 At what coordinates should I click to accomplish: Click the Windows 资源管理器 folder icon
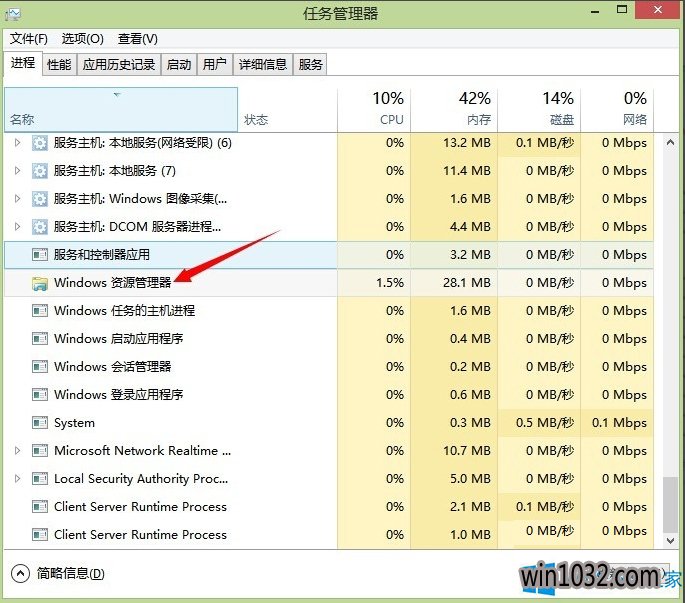(x=40, y=283)
